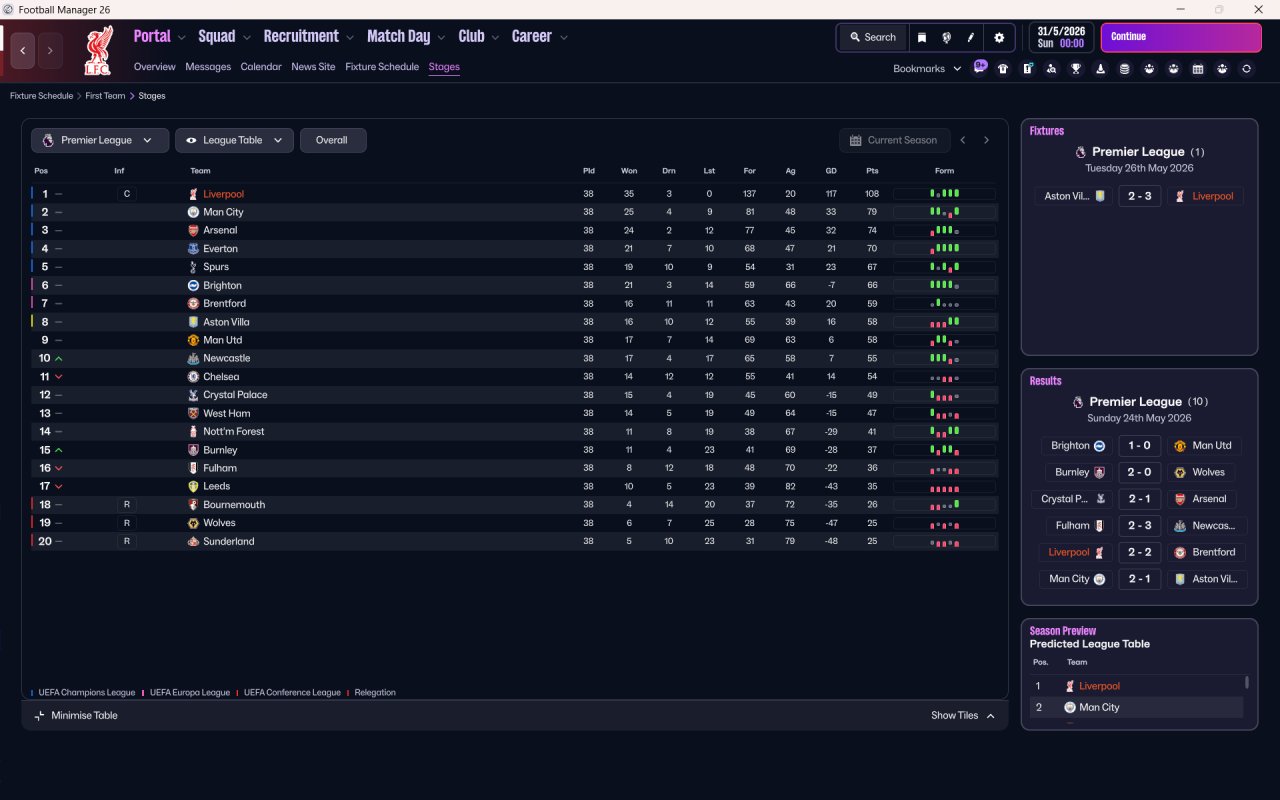
Task: Click Fixture Schedule in the breadcrumb
Action: 41,96
